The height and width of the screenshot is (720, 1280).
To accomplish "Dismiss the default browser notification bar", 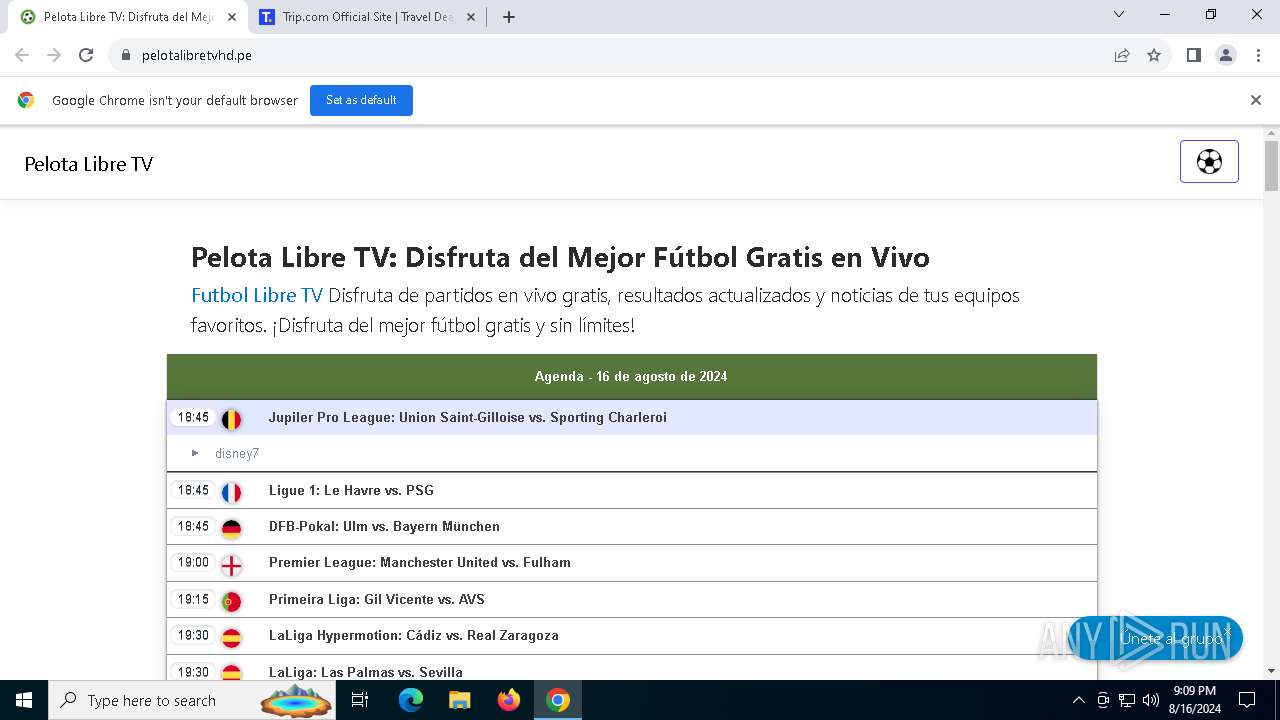I will [1256, 100].
